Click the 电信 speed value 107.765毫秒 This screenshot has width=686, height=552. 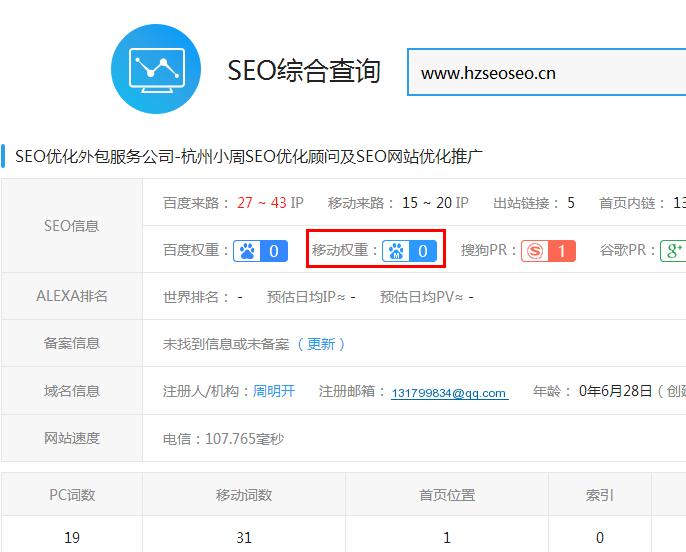click(223, 438)
